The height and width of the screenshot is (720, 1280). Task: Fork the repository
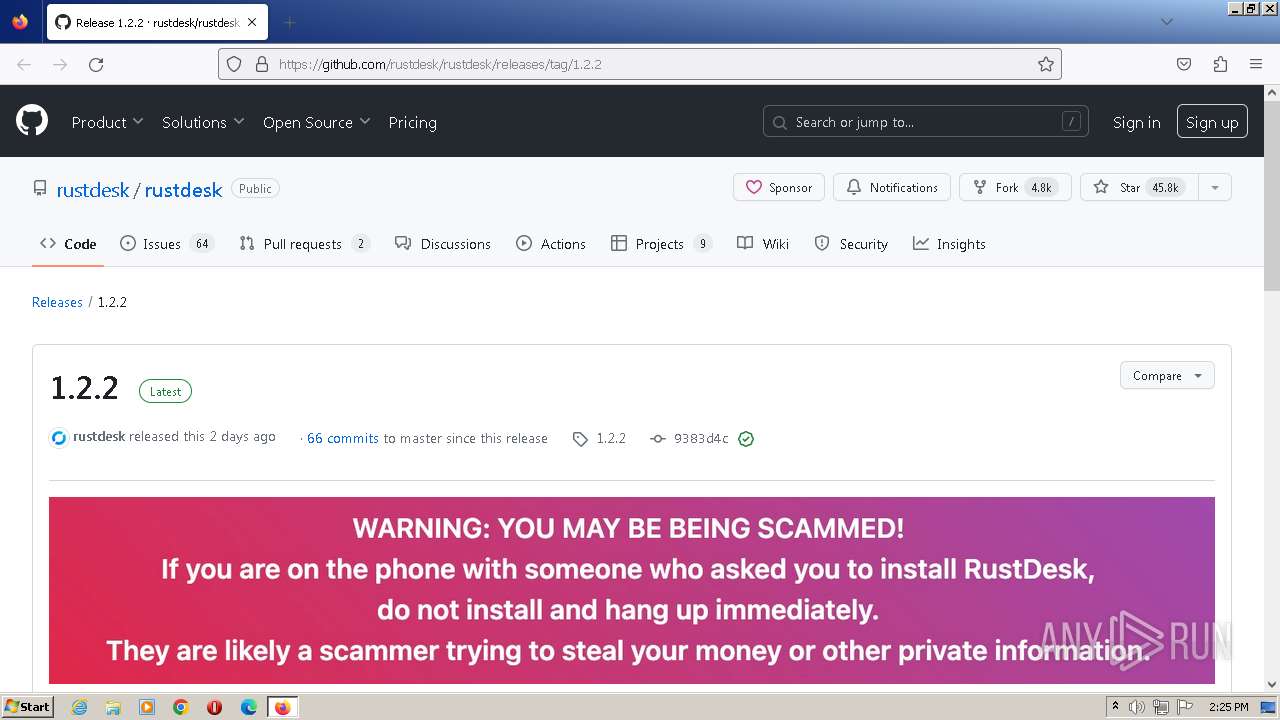(x=1015, y=187)
